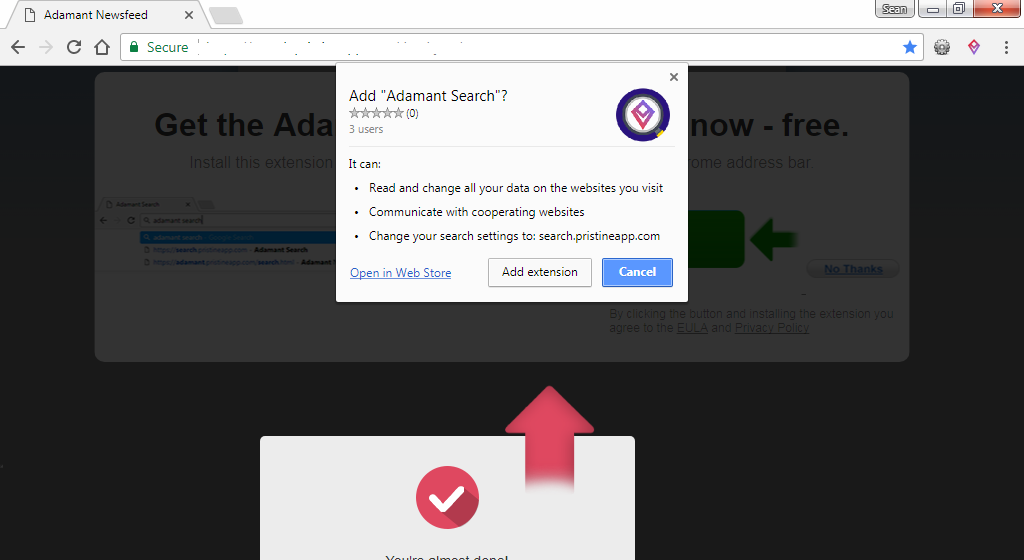Click the Secure label in address bar
The height and width of the screenshot is (560, 1024).
click(x=167, y=47)
